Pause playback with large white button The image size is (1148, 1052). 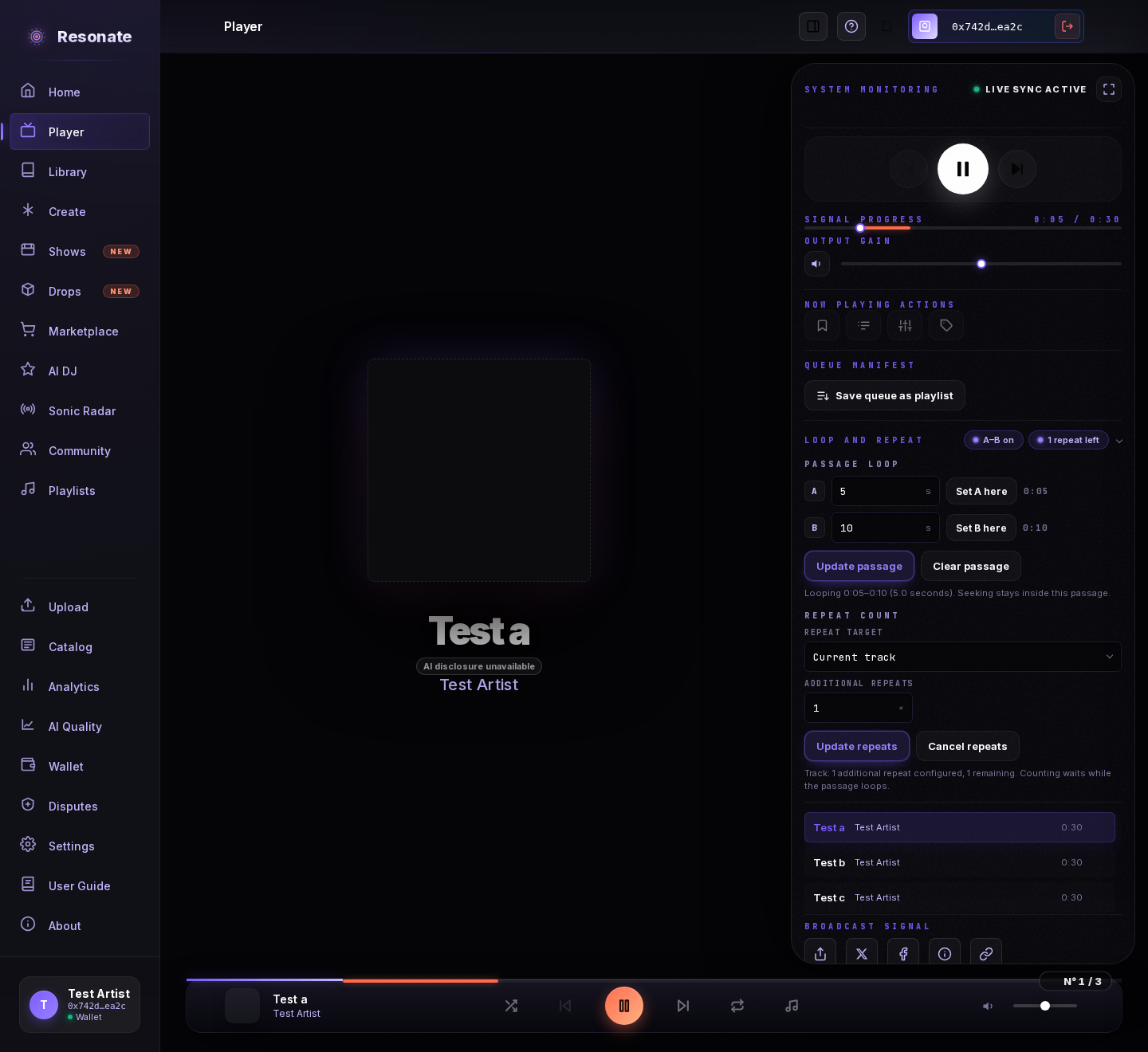click(x=963, y=169)
